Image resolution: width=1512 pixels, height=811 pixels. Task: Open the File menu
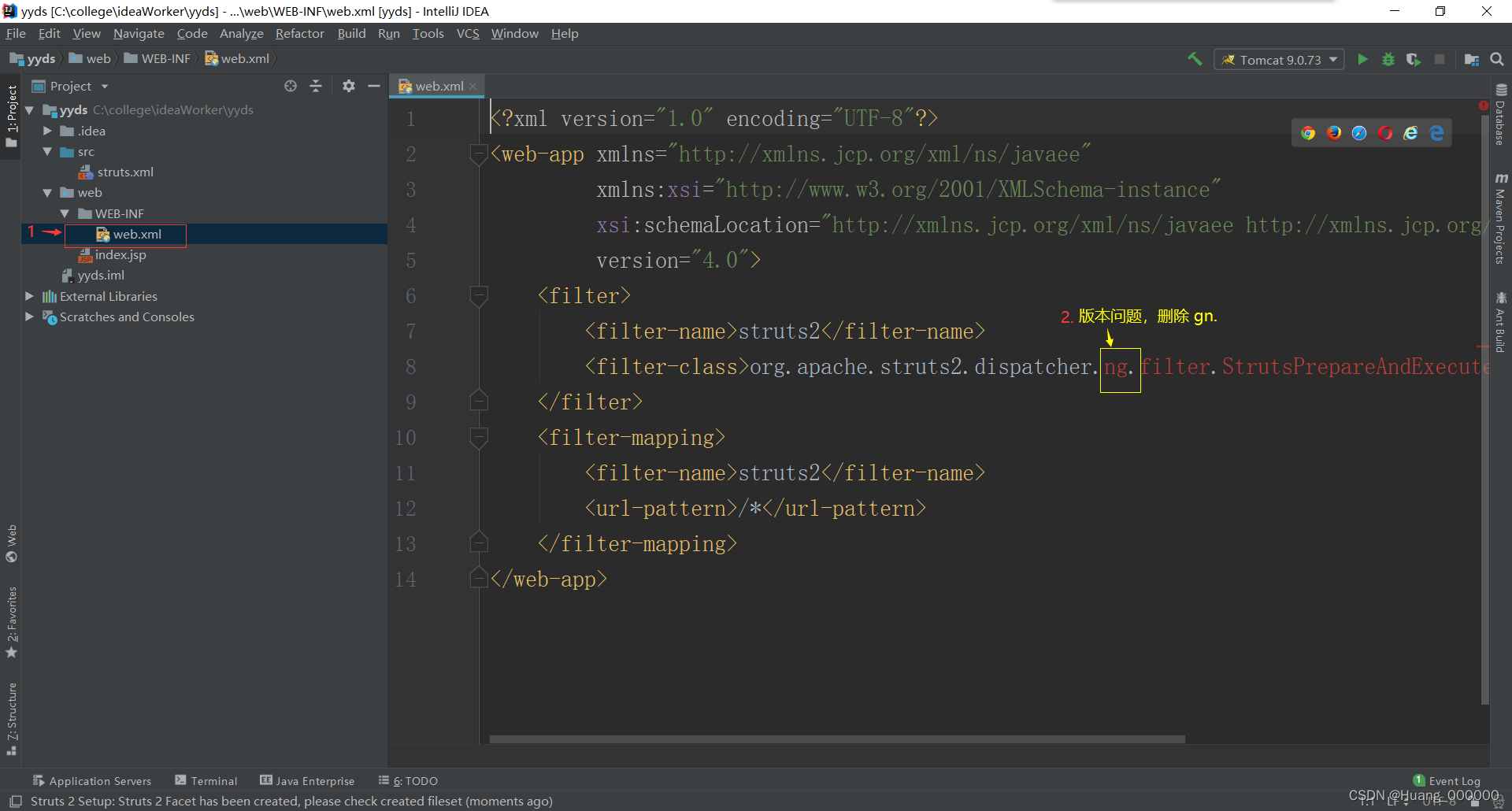[16, 33]
